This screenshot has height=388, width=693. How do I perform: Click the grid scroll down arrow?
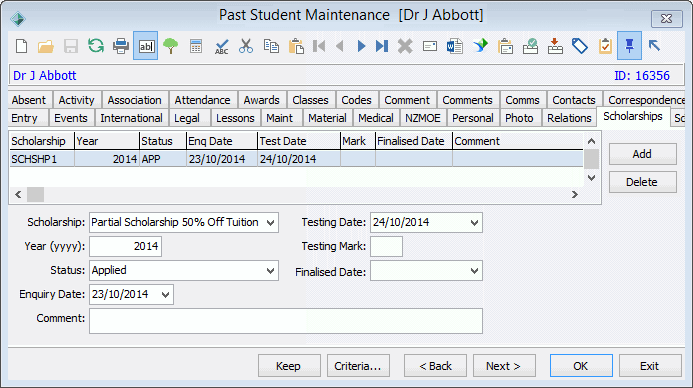(x=591, y=178)
